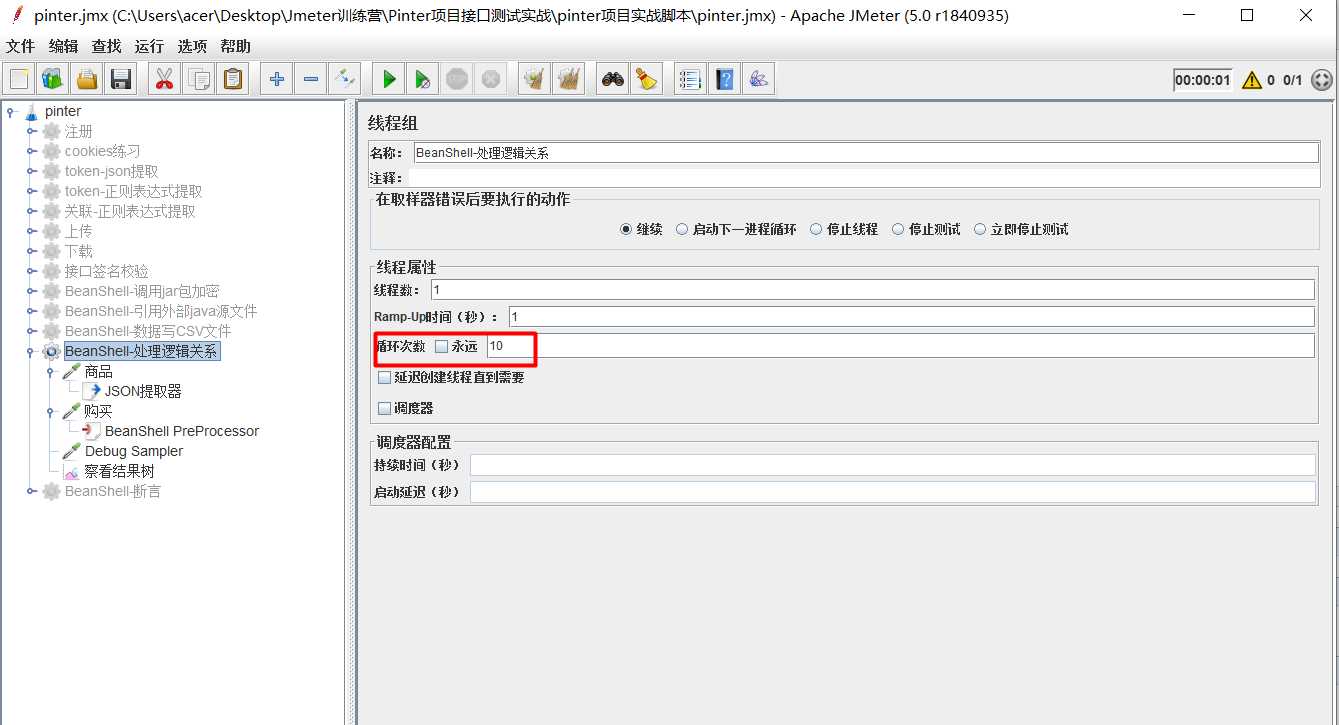Expand all nodes with plus icon
The height and width of the screenshot is (725, 1339).
277,79
